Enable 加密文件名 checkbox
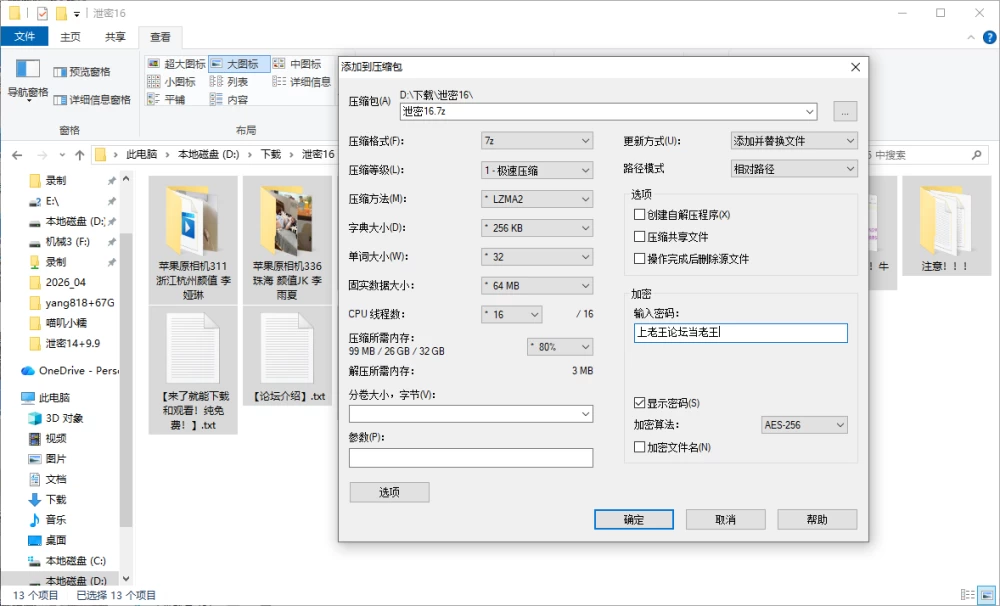The image size is (1000, 606). [639, 447]
